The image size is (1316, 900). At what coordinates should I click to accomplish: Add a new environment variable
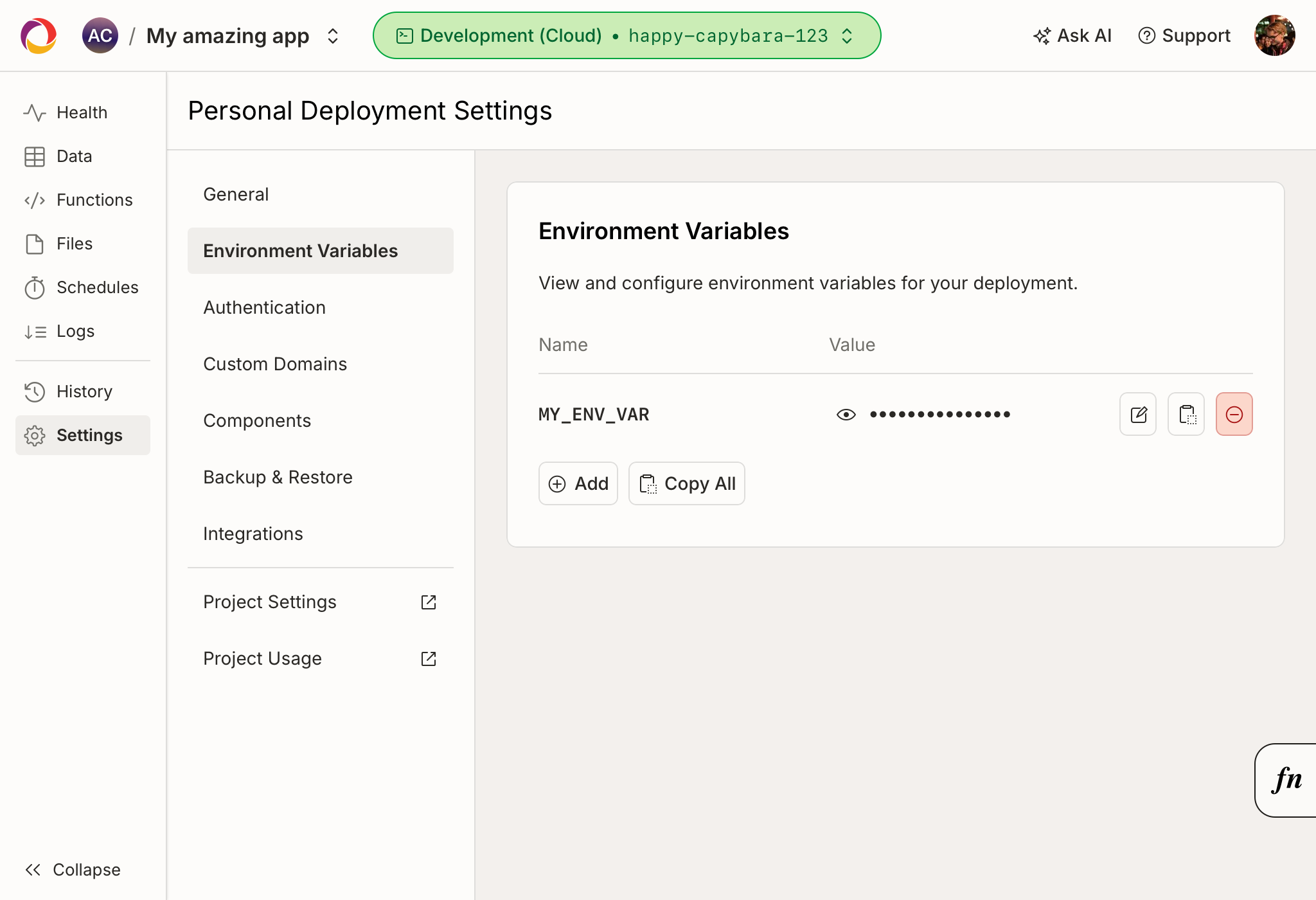(x=578, y=483)
